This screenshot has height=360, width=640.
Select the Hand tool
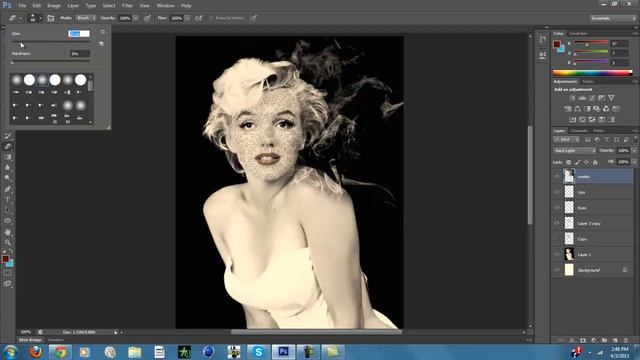pos(8,232)
